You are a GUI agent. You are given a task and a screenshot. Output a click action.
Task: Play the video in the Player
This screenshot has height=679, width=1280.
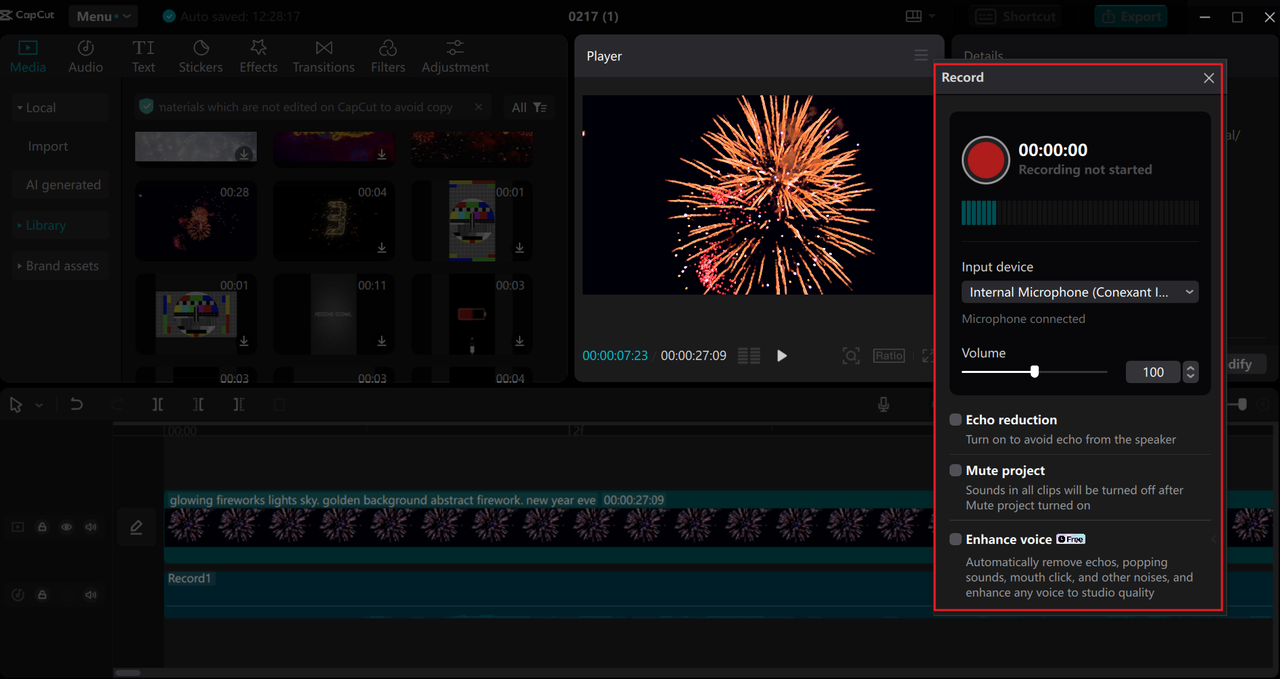(782, 356)
